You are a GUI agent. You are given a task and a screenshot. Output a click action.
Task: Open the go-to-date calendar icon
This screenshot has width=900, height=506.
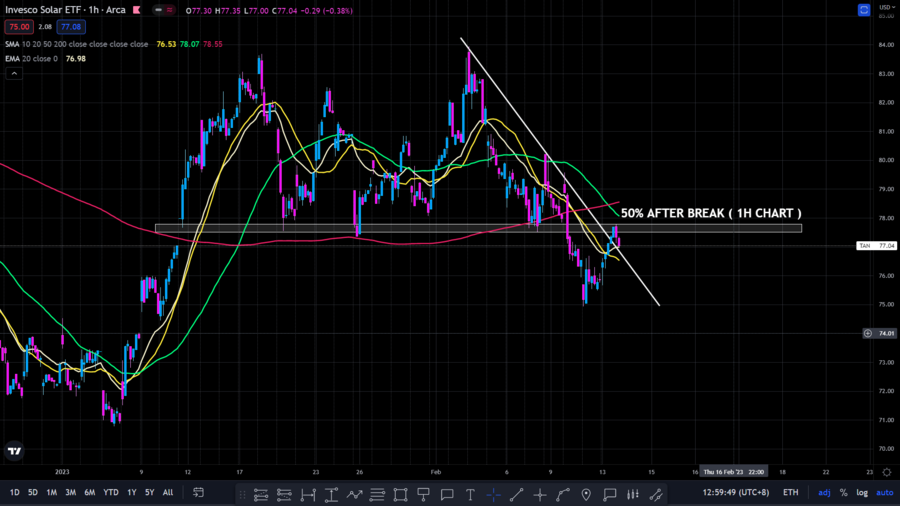coord(199,492)
